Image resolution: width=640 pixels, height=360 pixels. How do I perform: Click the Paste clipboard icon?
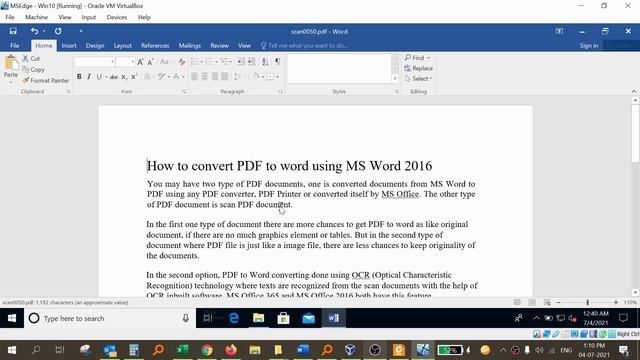[11, 63]
